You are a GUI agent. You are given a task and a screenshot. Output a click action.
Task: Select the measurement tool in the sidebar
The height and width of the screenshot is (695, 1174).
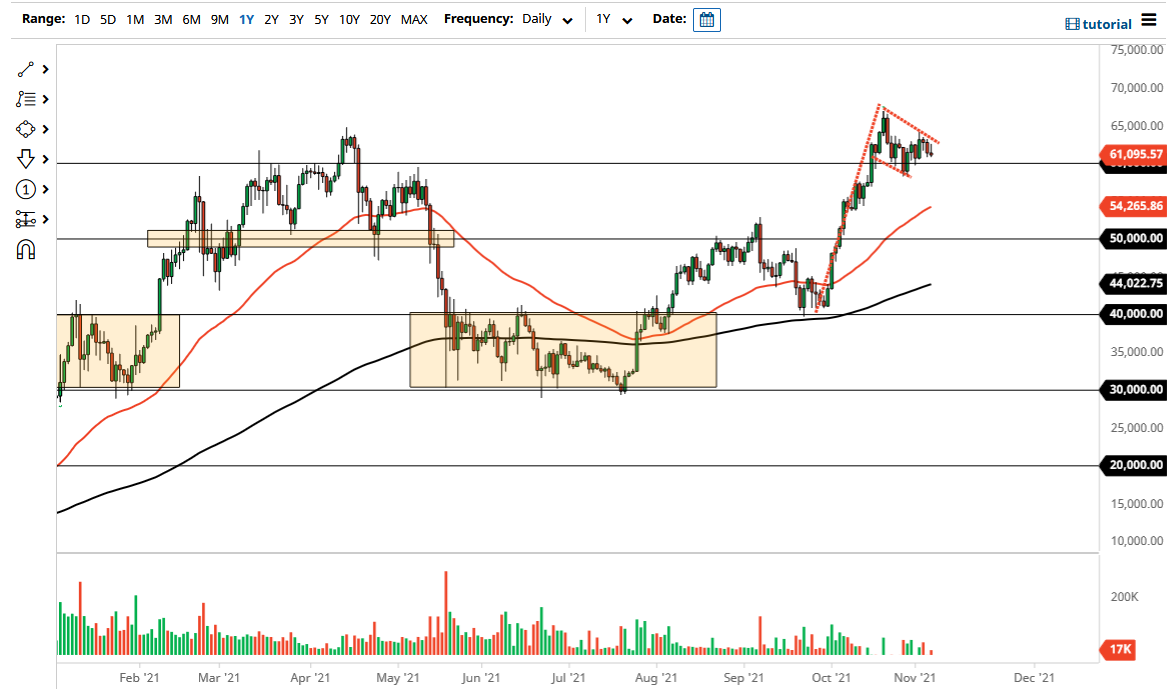coord(25,219)
